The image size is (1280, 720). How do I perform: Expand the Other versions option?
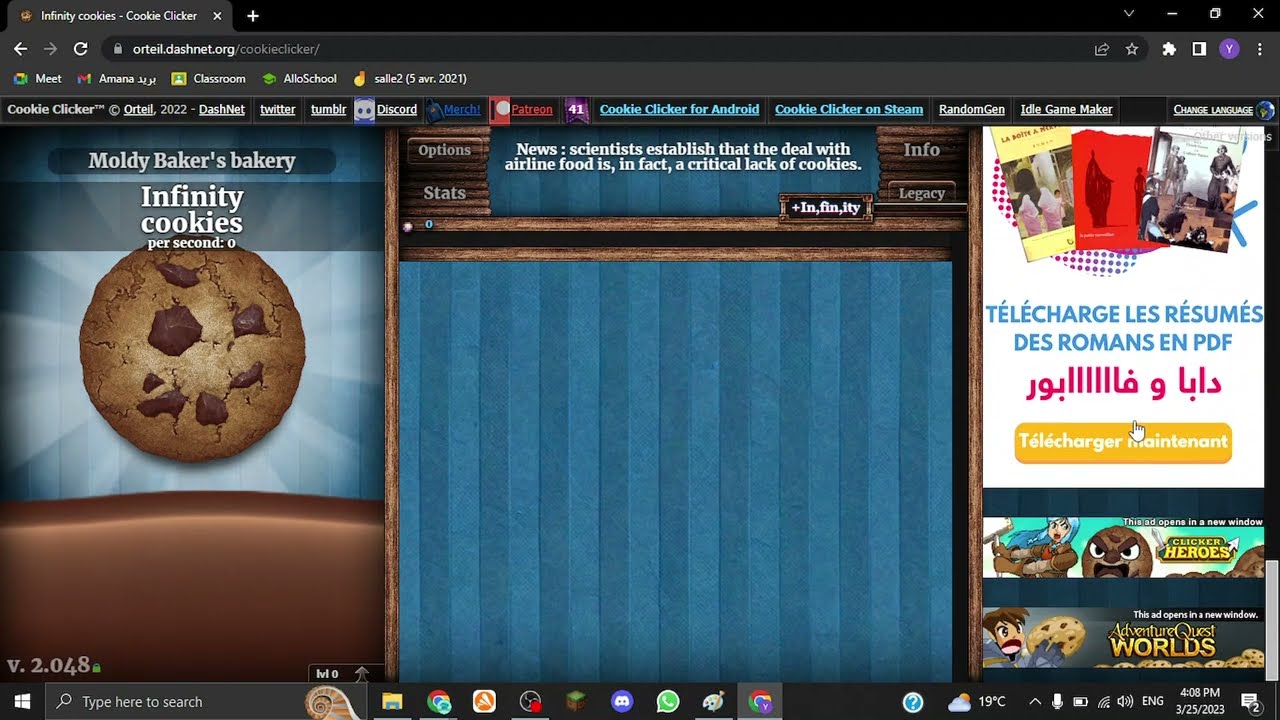click(x=1235, y=136)
